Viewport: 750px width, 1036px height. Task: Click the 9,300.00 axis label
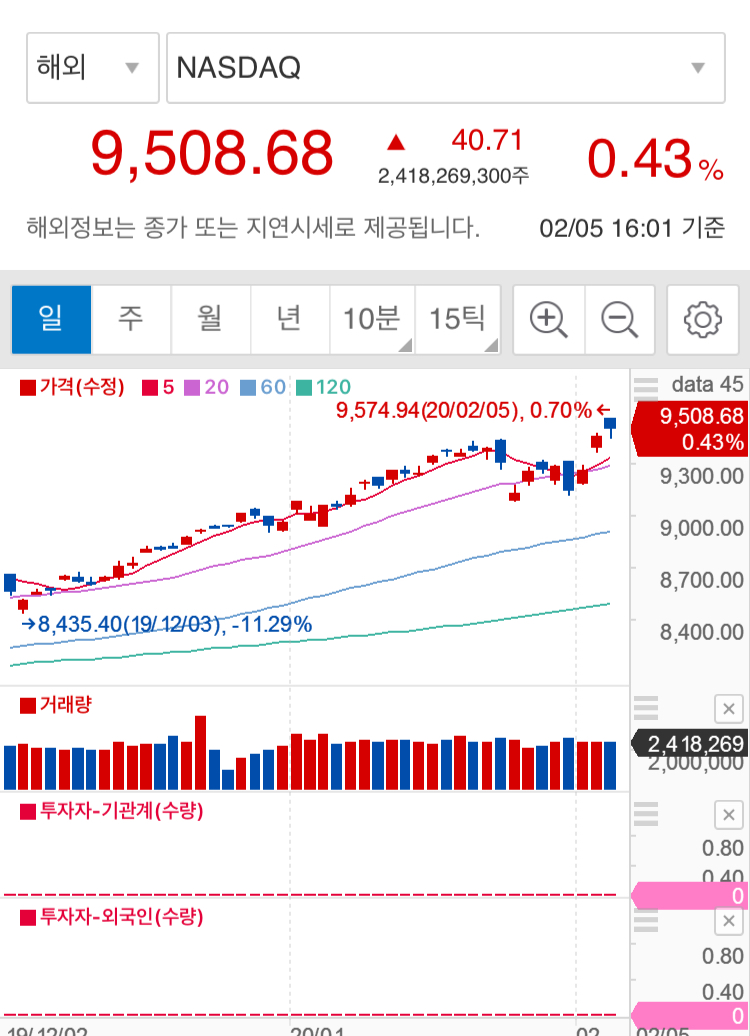click(x=702, y=476)
